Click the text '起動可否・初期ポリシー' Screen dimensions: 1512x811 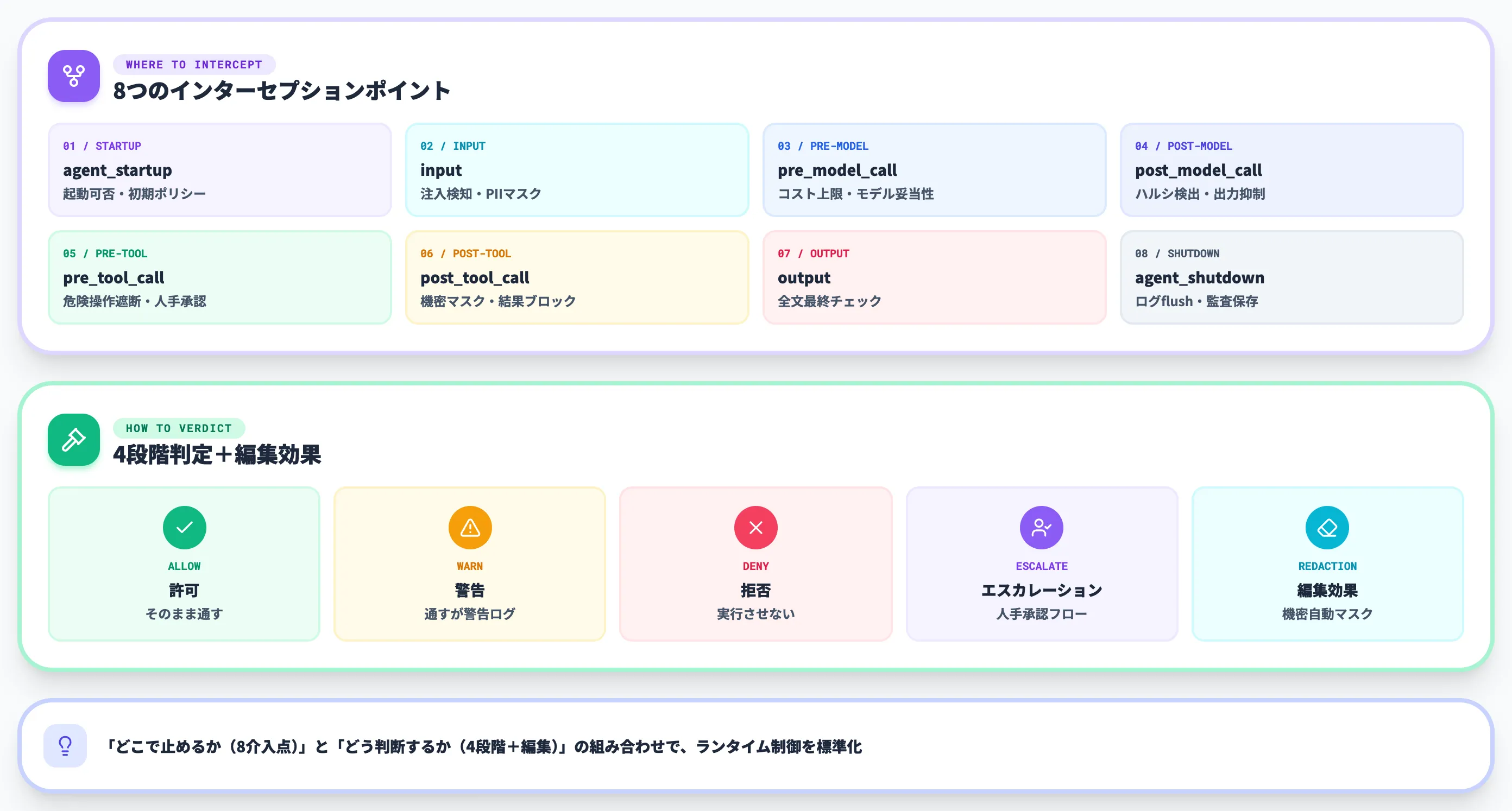(134, 194)
